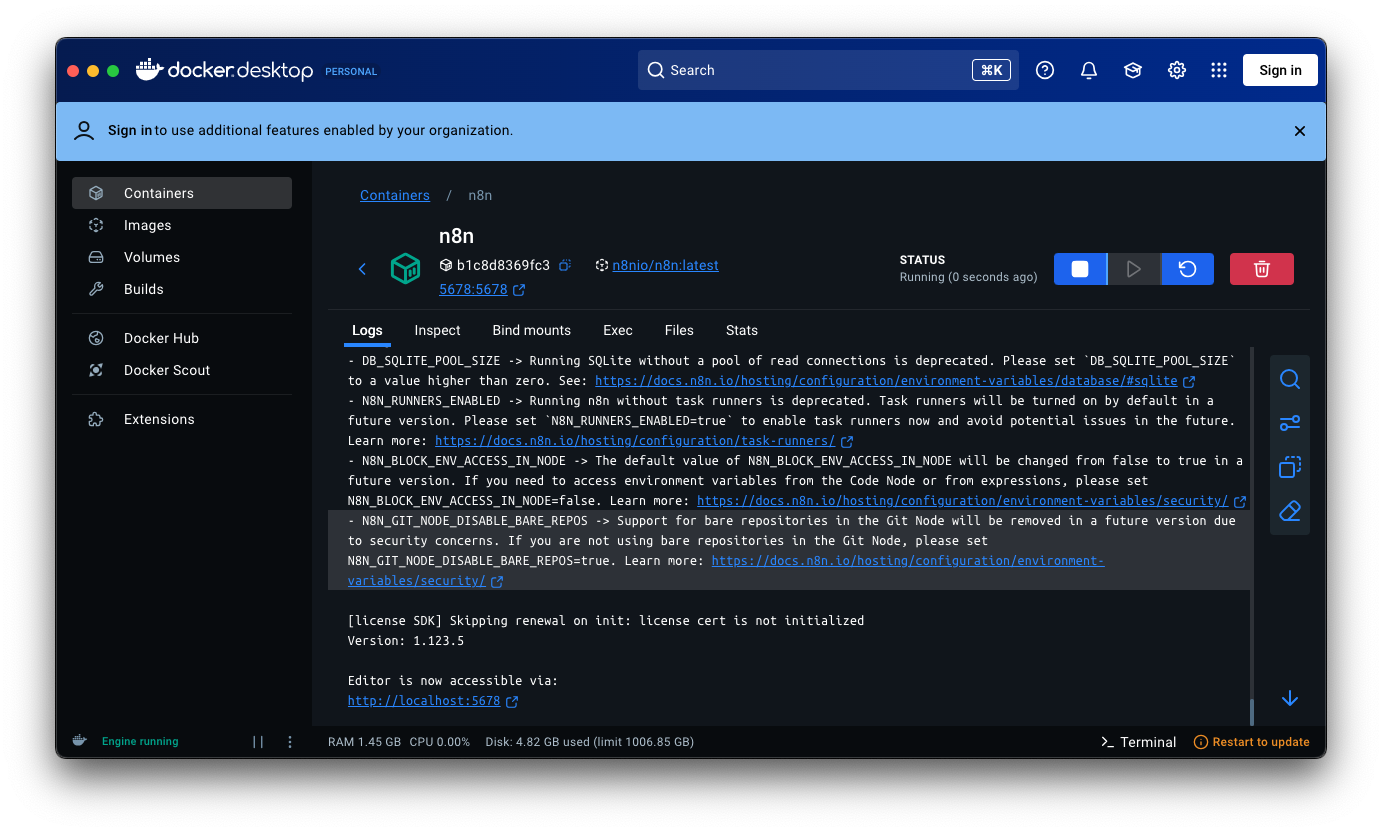
Task: Copy the container ID b1c8d8369fc3
Action: pos(565,265)
